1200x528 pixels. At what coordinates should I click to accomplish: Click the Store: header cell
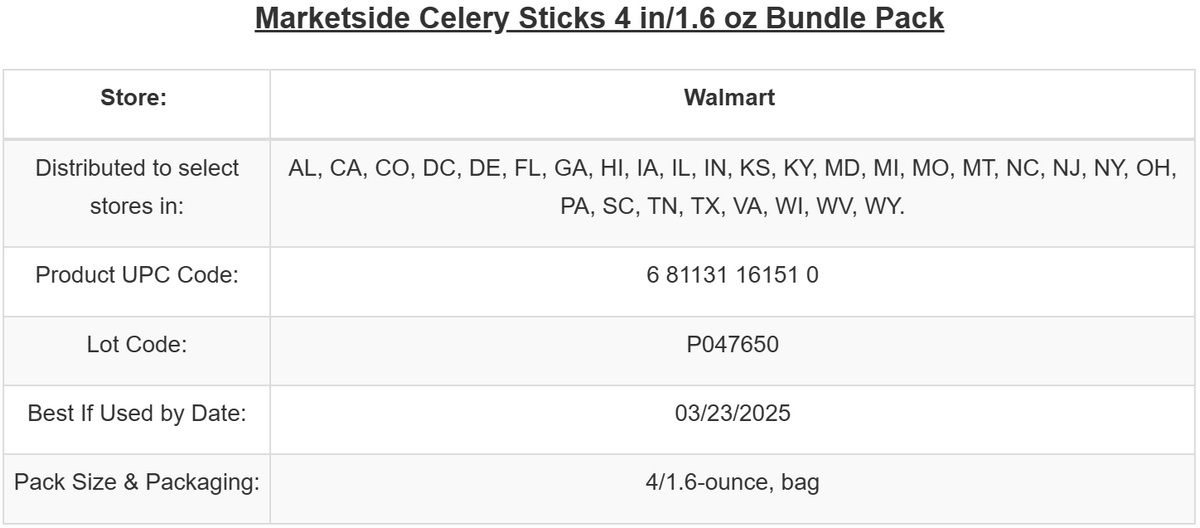click(x=134, y=98)
